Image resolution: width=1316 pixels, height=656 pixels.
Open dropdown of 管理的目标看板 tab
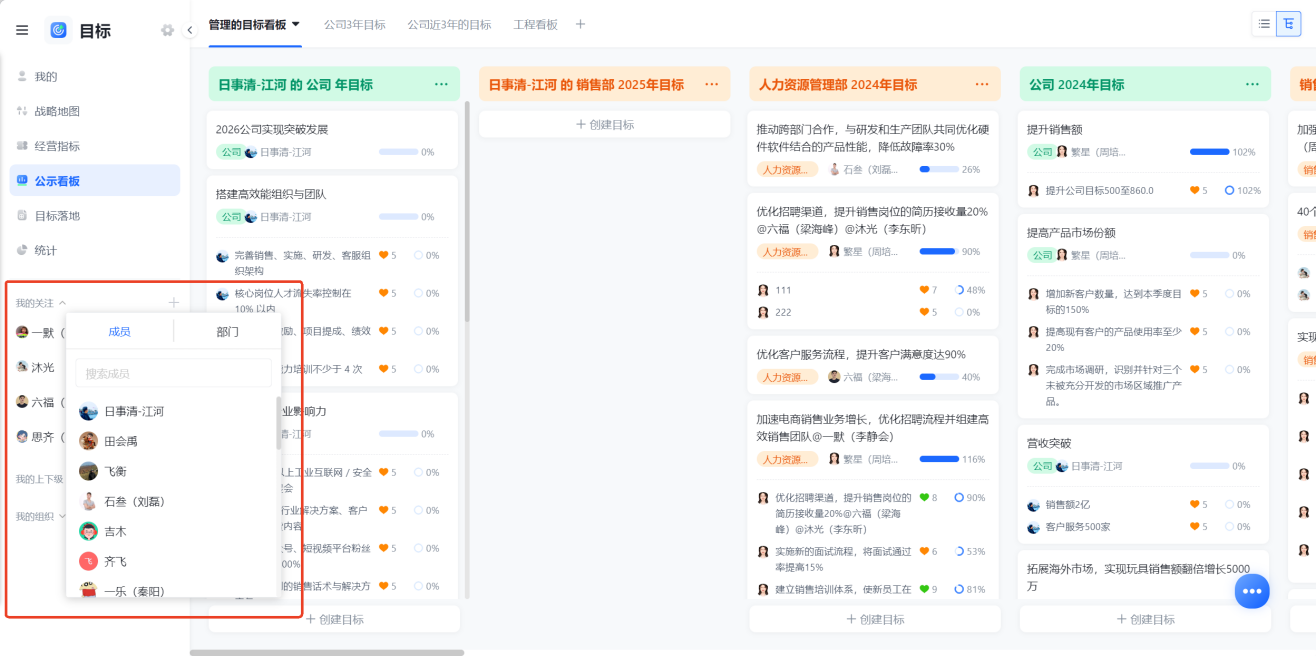pyautogui.click(x=295, y=24)
